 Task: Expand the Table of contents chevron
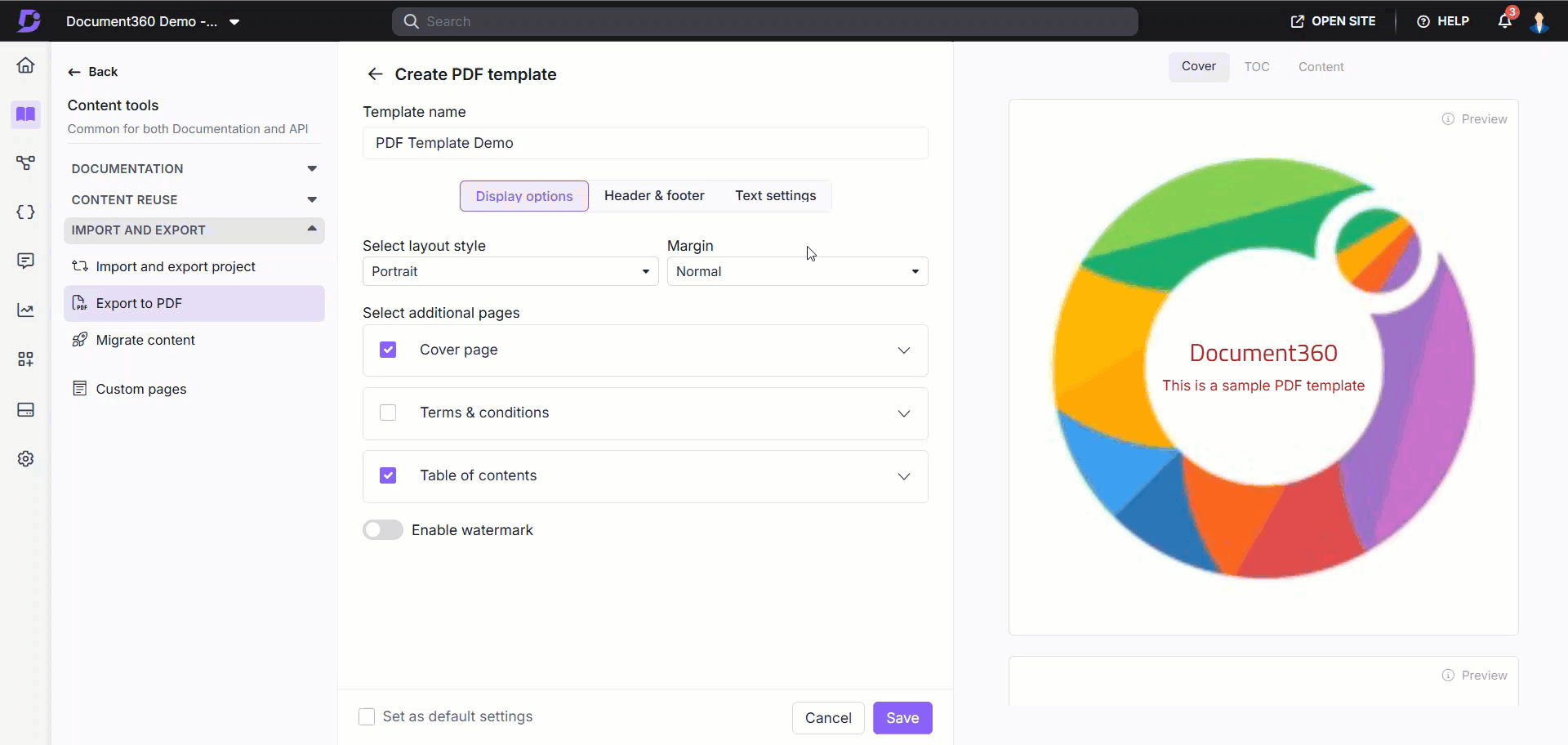[903, 476]
